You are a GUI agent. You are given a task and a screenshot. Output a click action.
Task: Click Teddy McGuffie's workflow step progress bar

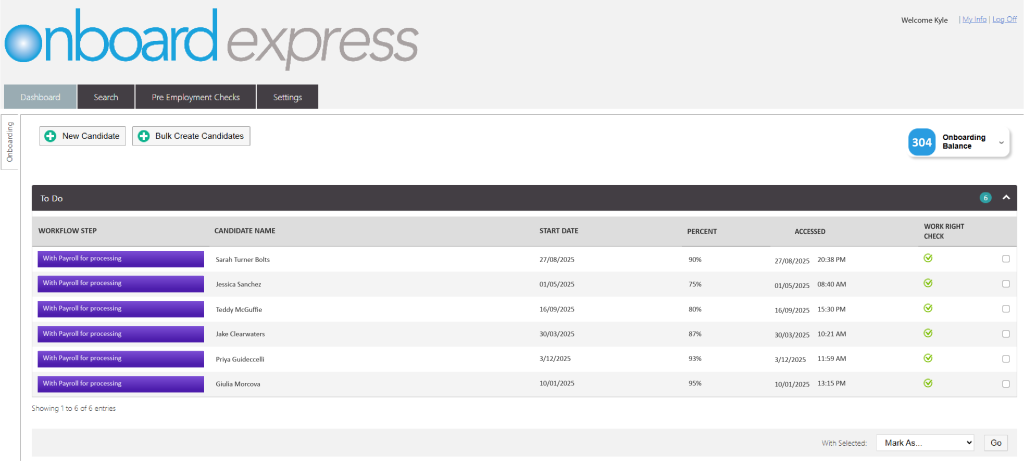(x=120, y=309)
